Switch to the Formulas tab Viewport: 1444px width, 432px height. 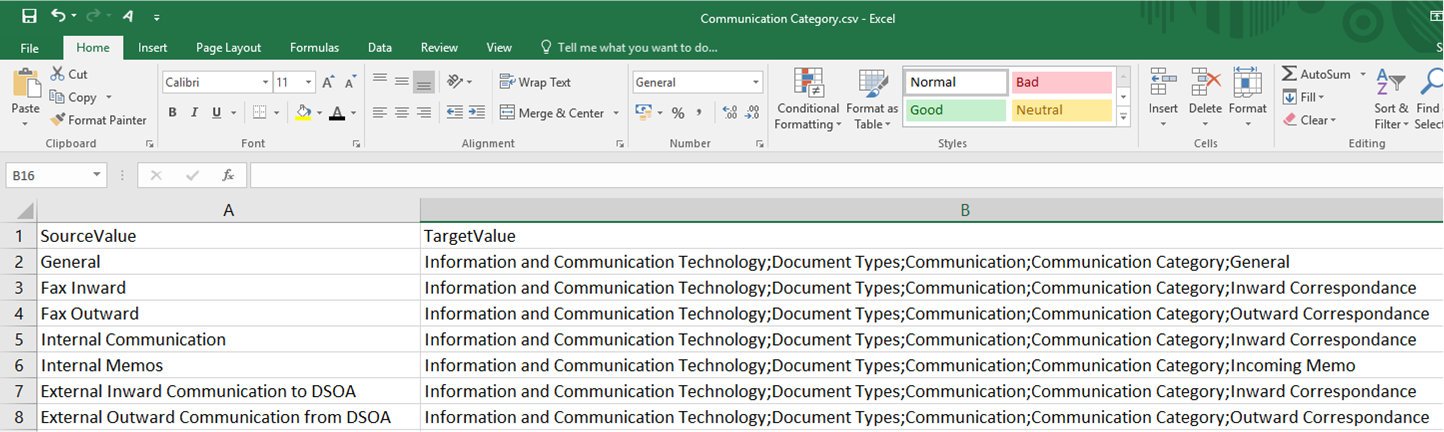[315, 47]
